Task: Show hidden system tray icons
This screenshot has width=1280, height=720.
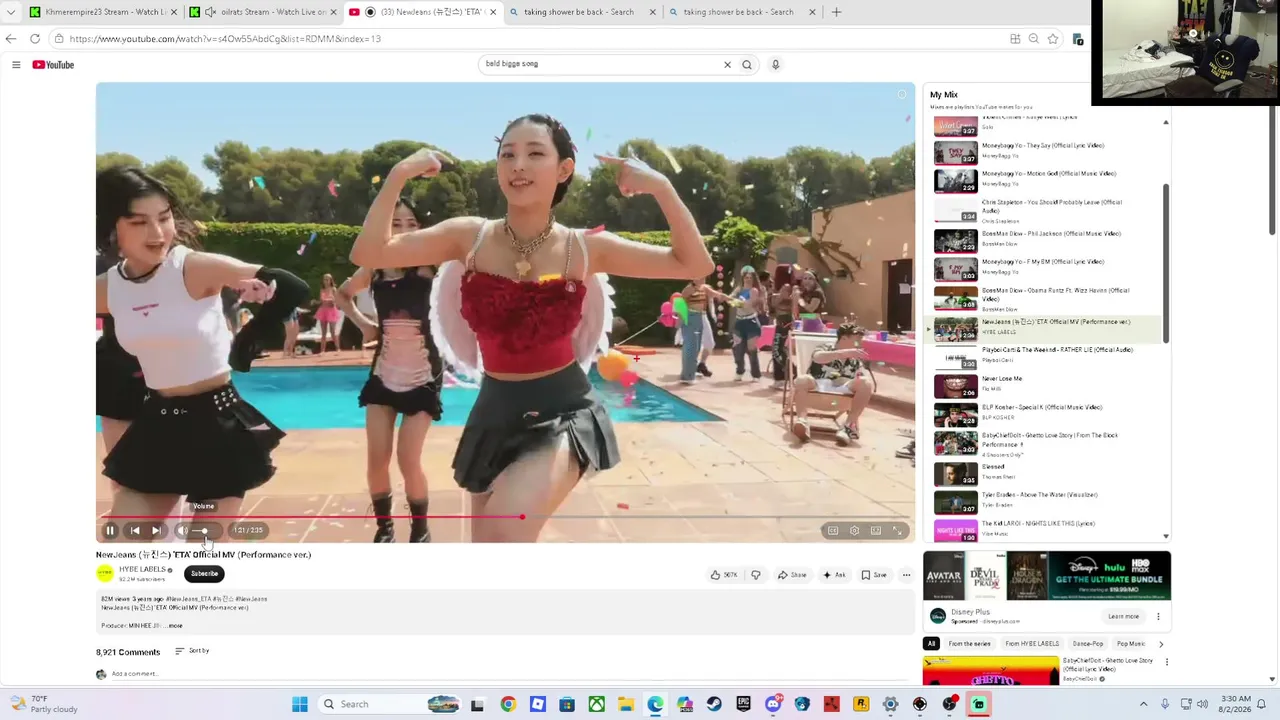Action: [1144, 704]
